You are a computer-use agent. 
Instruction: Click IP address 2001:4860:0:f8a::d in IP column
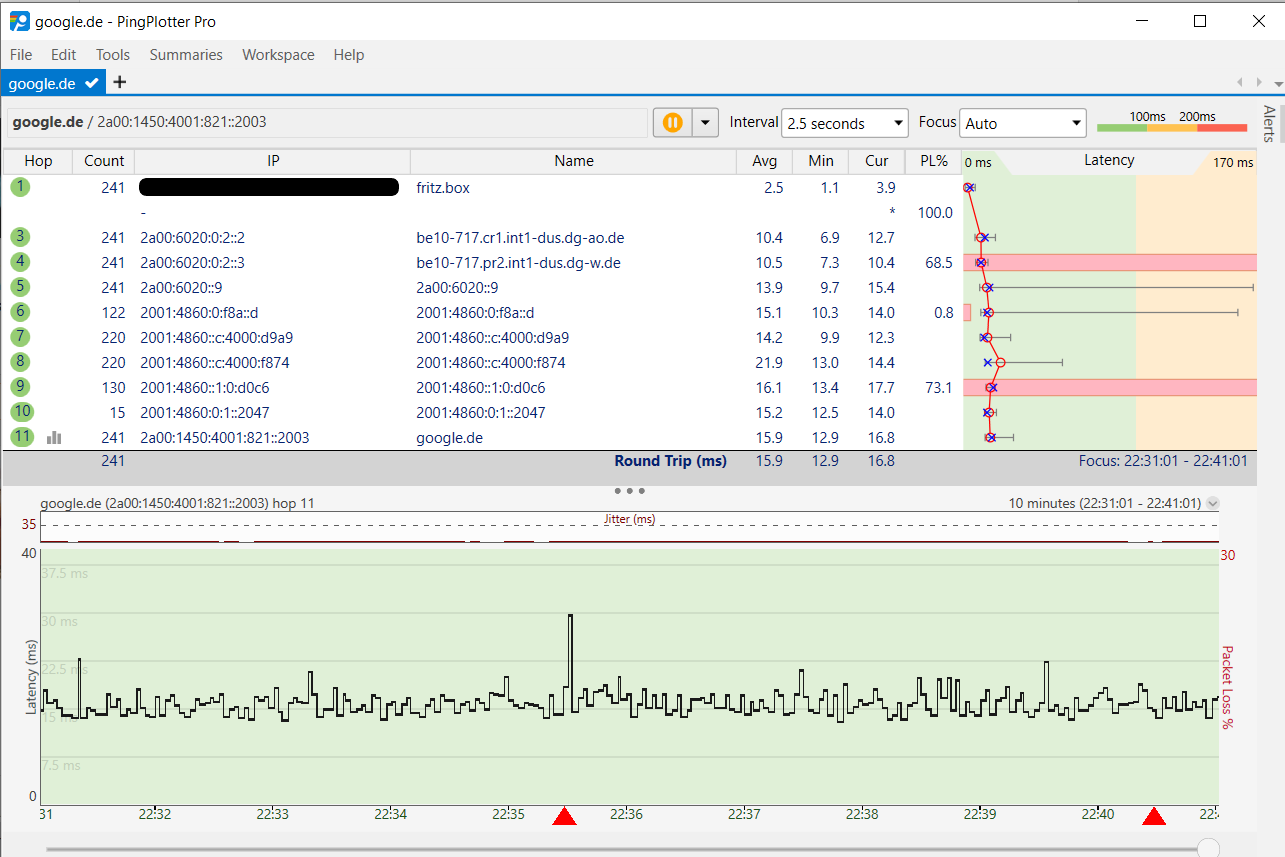pyautogui.click(x=199, y=312)
